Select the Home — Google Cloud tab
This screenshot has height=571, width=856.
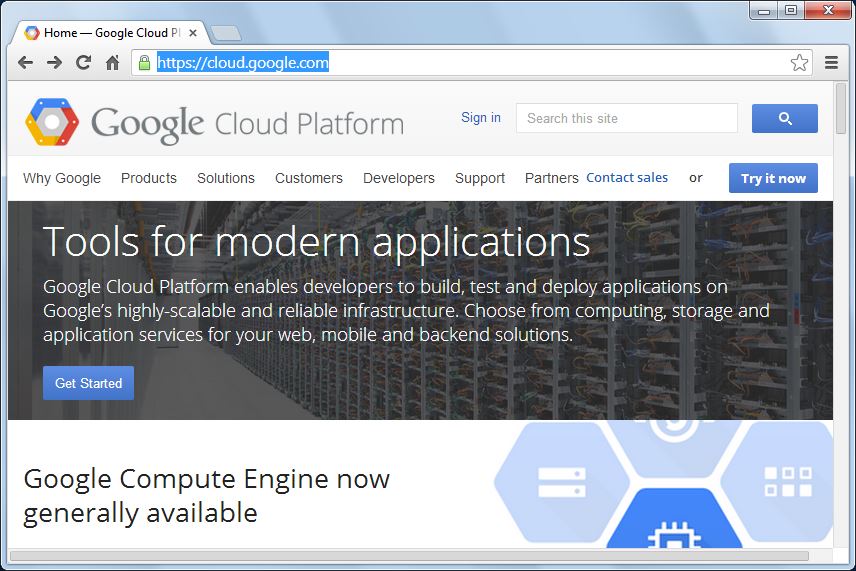click(x=109, y=33)
